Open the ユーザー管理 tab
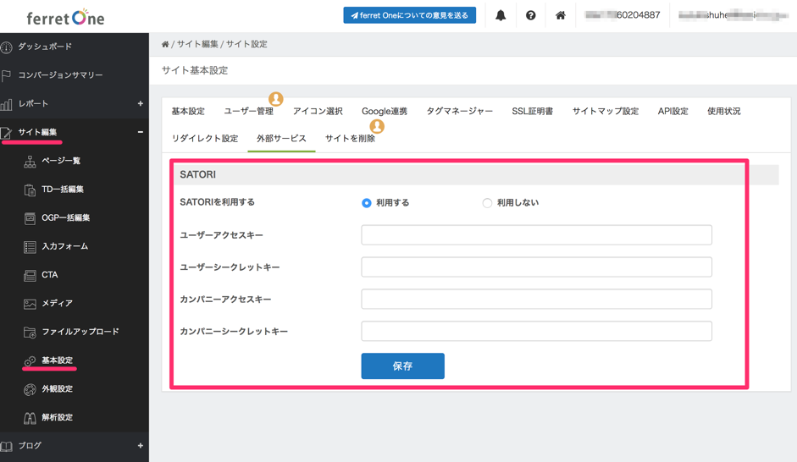Screen dimensions: 797x462 point(249,111)
